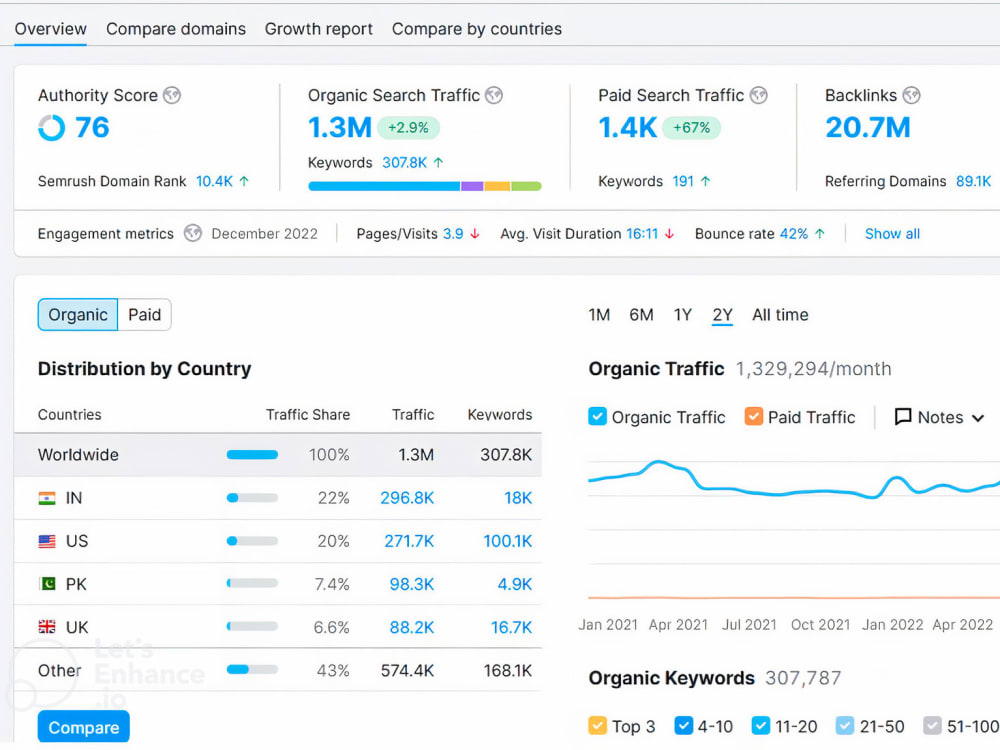Click globe icon next to Authority Score

(x=172, y=96)
